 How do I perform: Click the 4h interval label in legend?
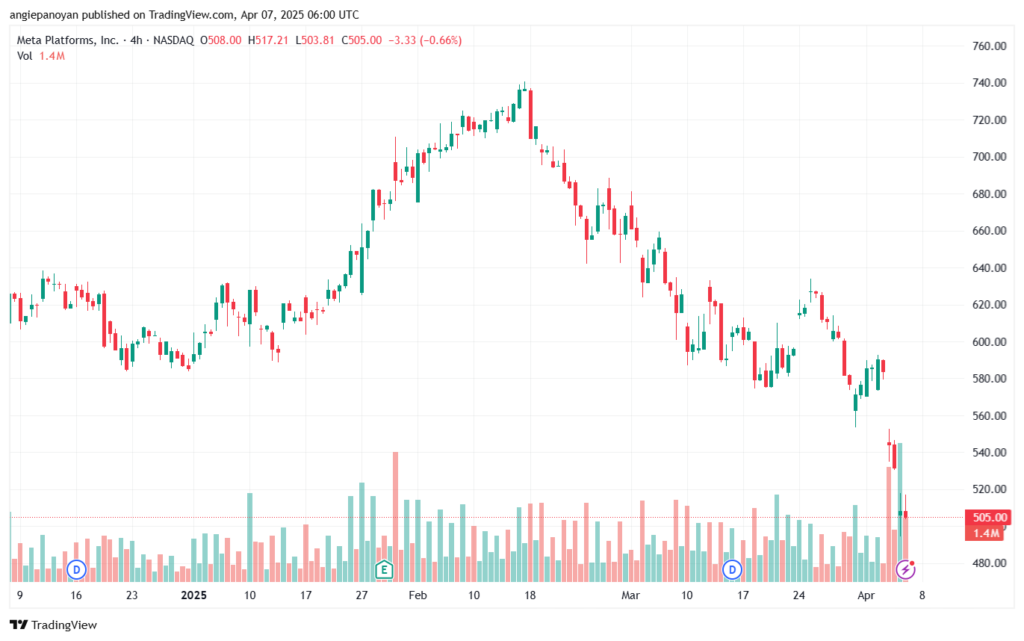[x=136, y=40]
